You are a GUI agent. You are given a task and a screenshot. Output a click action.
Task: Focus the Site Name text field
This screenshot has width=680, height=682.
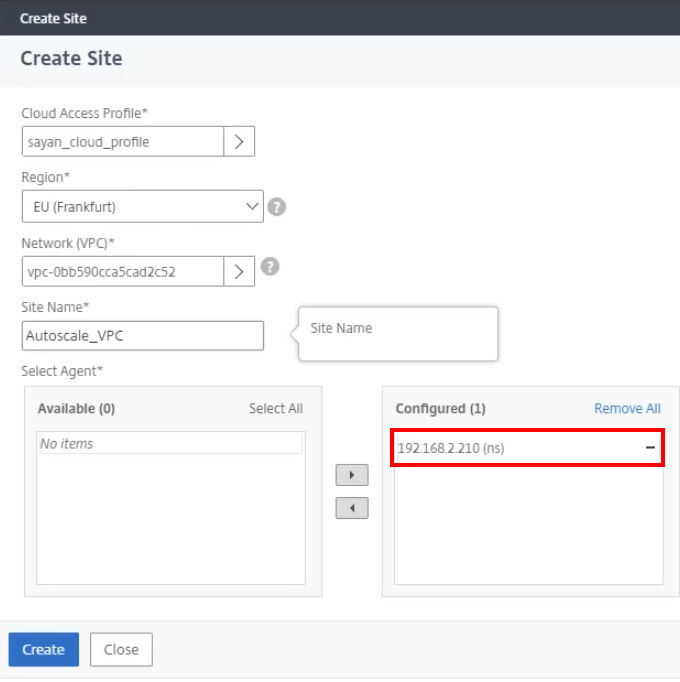[142, 336]
